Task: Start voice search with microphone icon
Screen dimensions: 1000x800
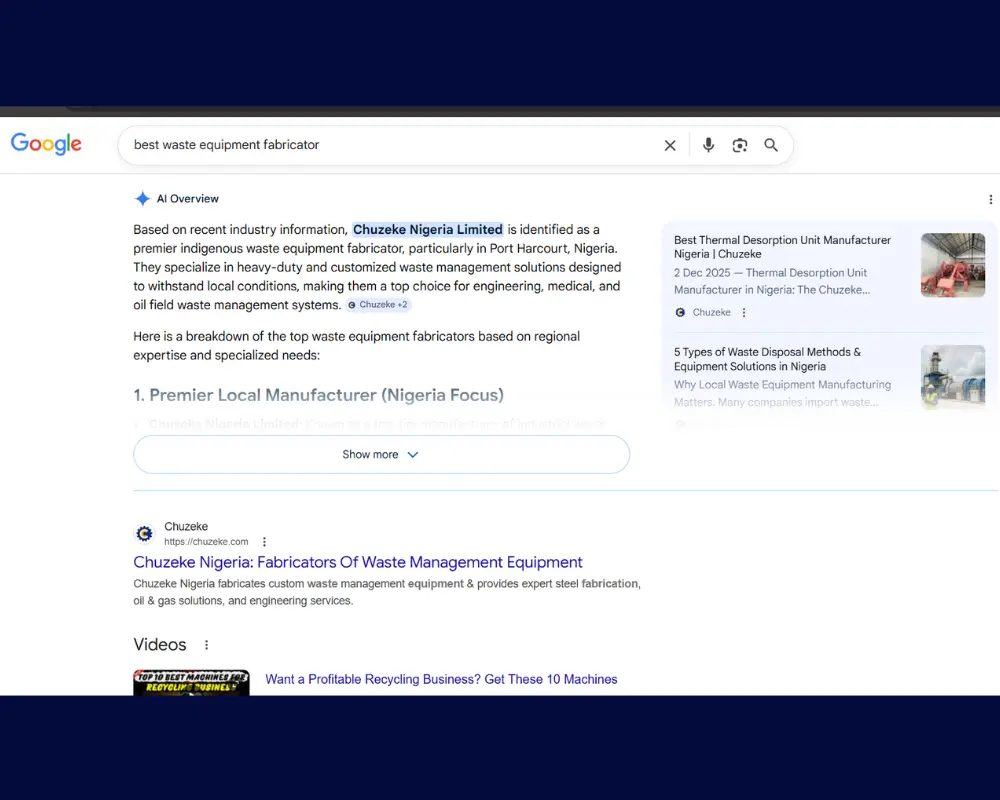Action: click(708, 145)
